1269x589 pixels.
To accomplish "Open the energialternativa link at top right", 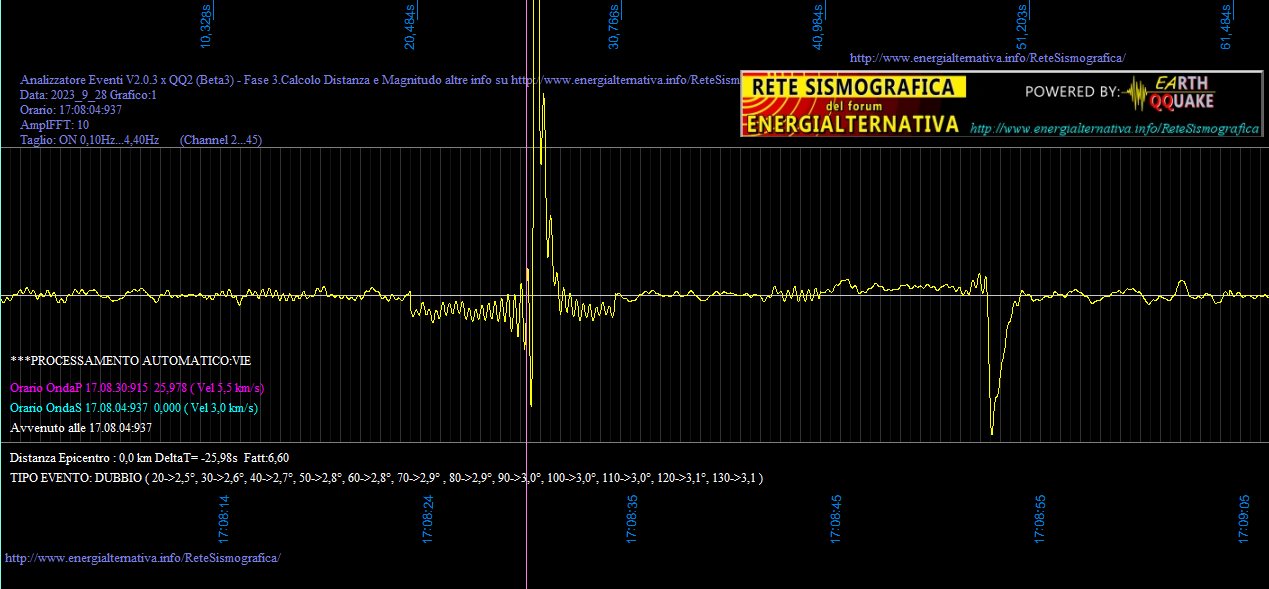I will pos(987,58).
